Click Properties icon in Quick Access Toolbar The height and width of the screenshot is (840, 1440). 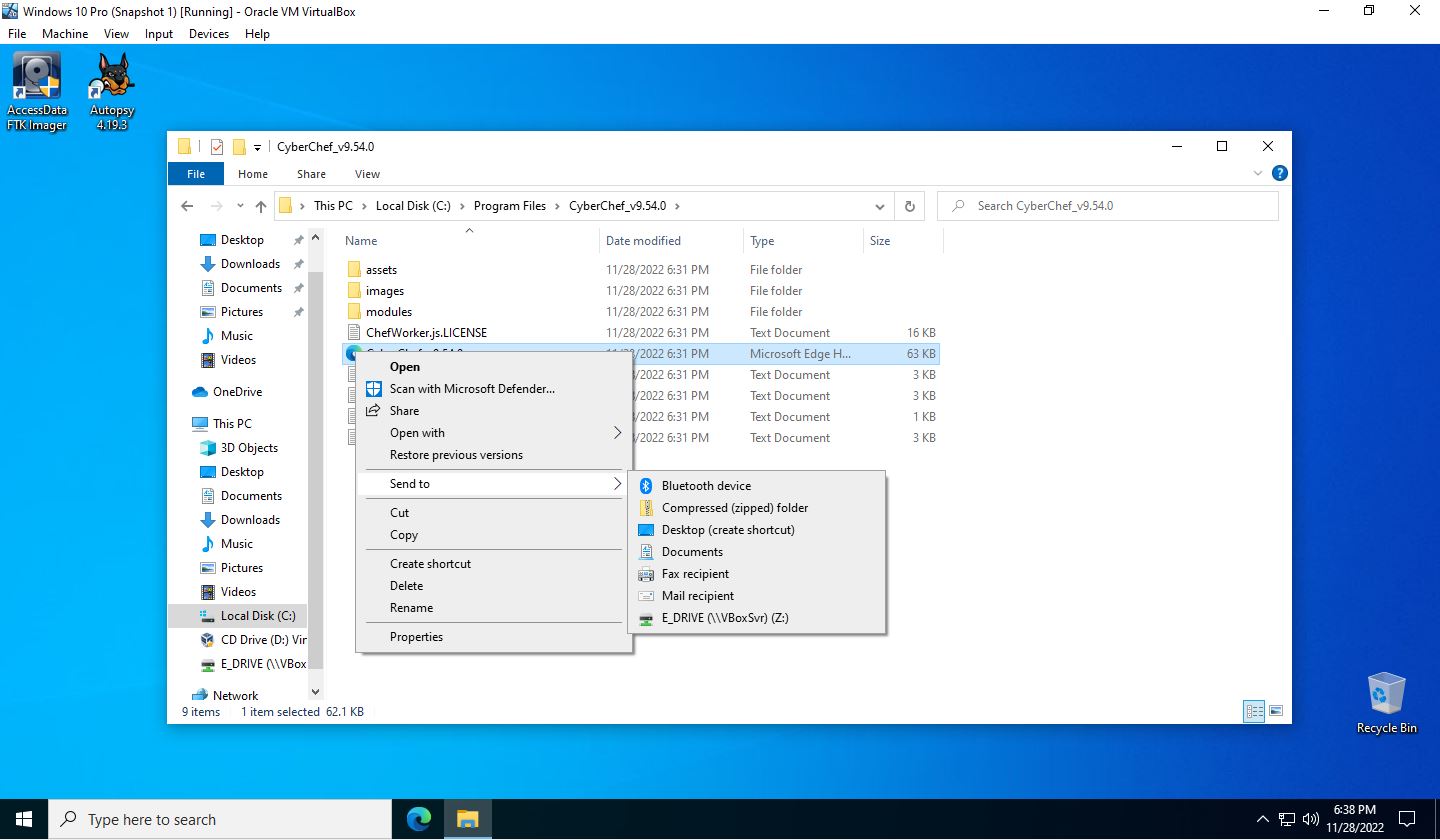pyautogui.click(x=216, y=147)
